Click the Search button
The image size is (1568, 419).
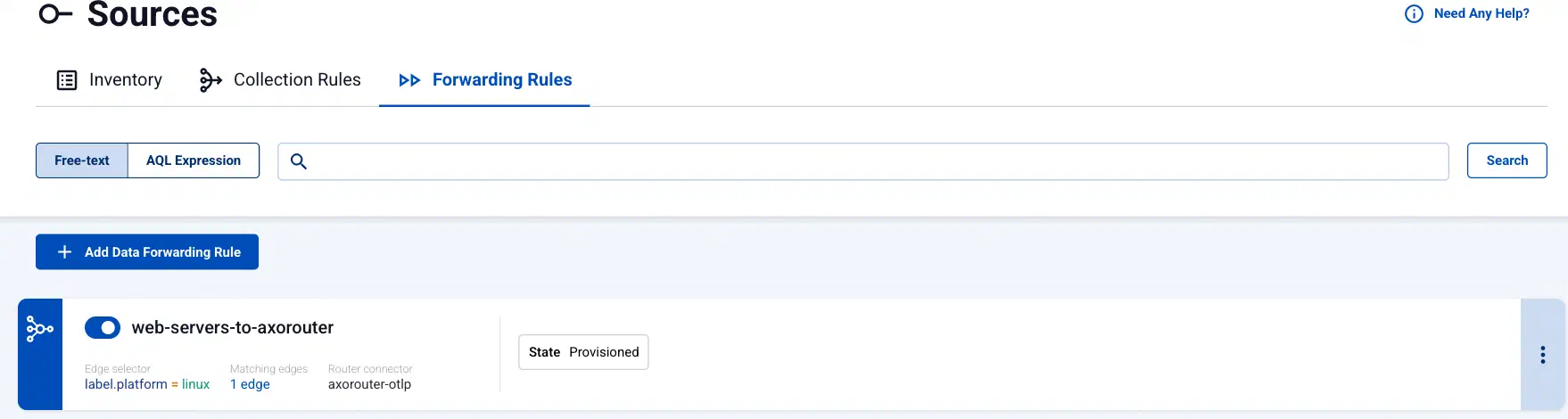click(x=1506, y=160)
